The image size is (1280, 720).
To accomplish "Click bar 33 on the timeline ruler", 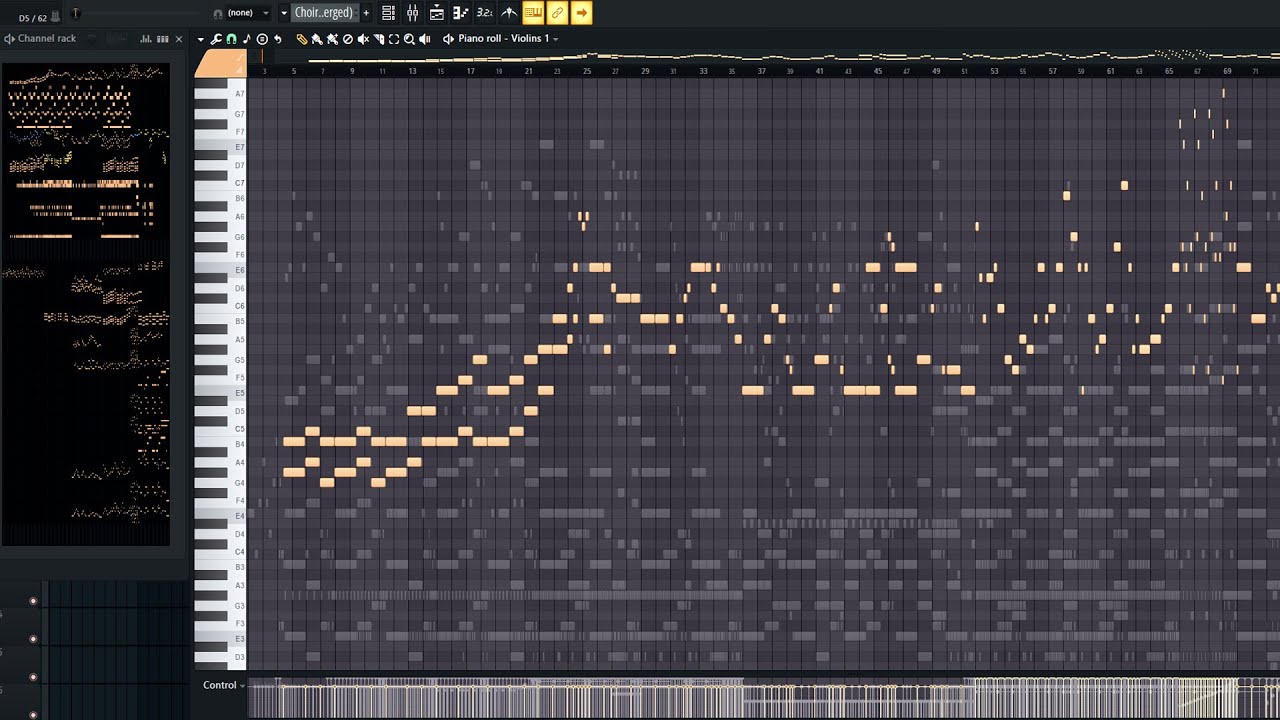I will [704, 71].
